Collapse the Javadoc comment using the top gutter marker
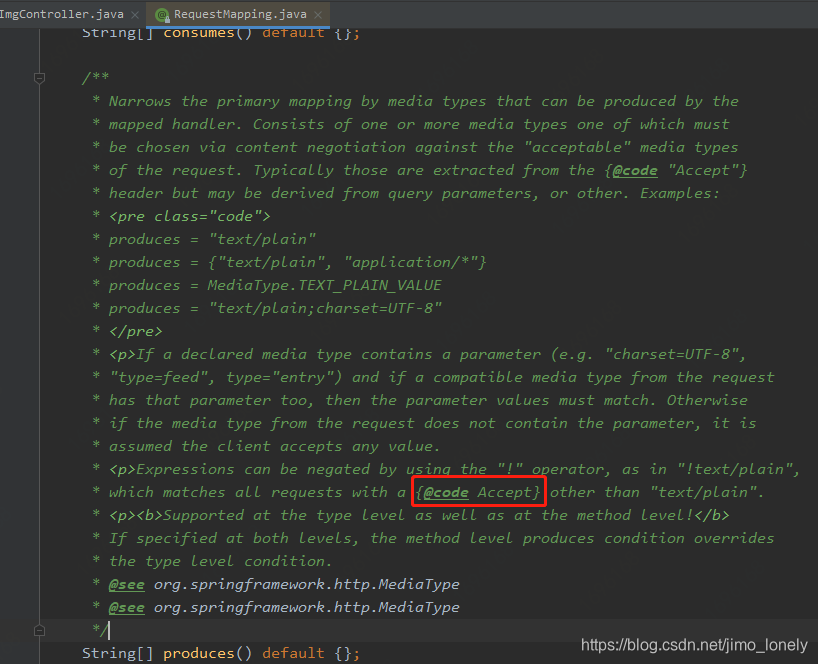The width and height of the screenshot is (818, 664). click(x=39, y=77)
